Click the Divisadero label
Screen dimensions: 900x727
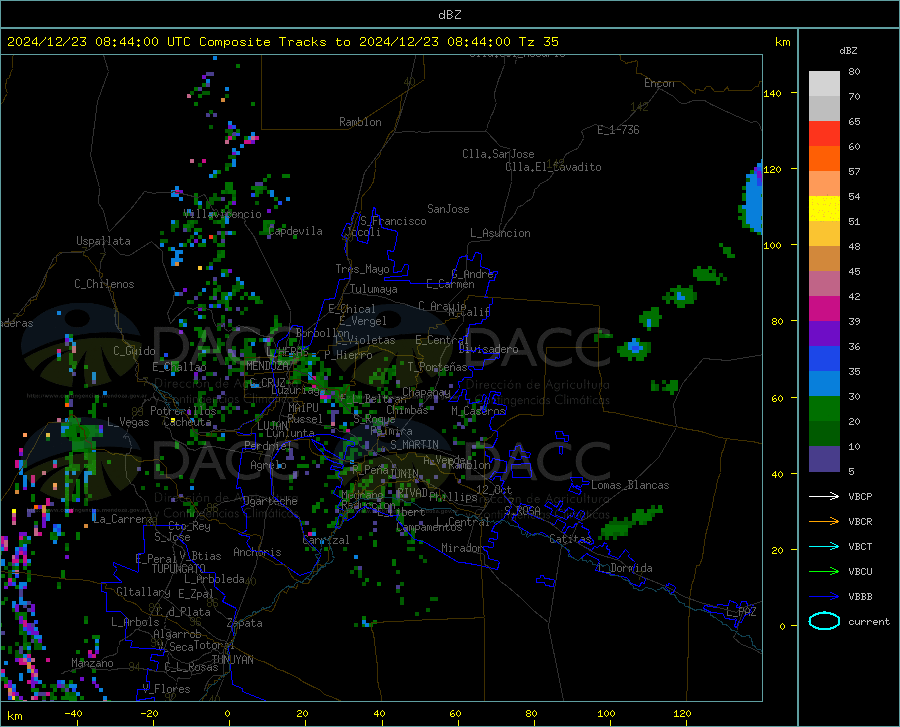(x=488, y=349)
